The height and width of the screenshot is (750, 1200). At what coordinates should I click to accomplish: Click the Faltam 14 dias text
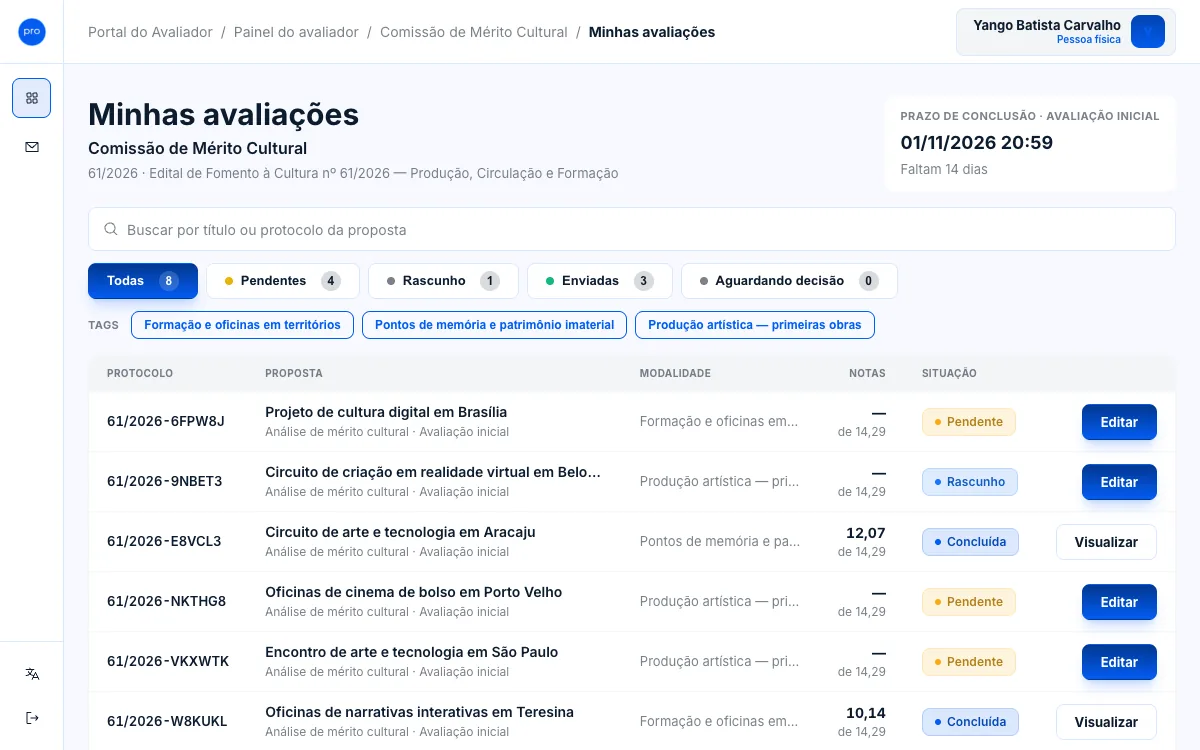click(944, 169)
